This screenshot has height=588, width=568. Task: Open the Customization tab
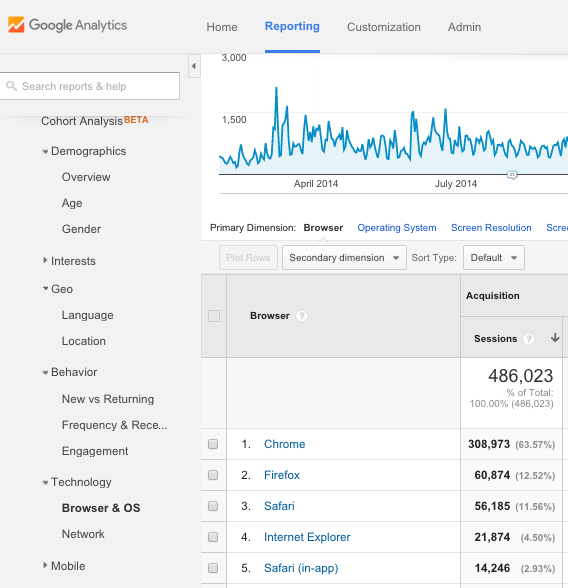(x=384, y=27)
